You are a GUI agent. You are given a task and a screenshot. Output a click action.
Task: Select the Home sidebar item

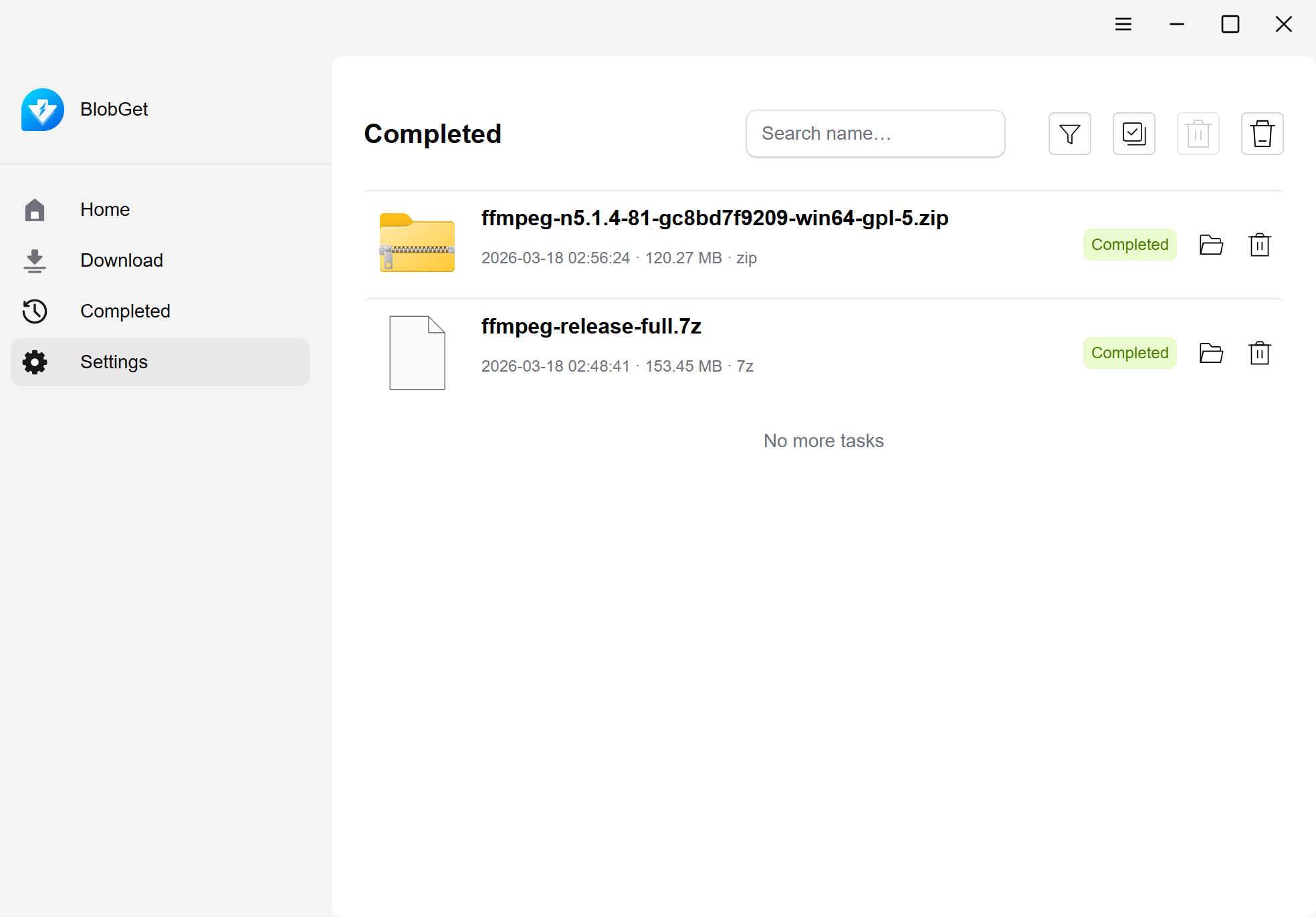(105, 209)
